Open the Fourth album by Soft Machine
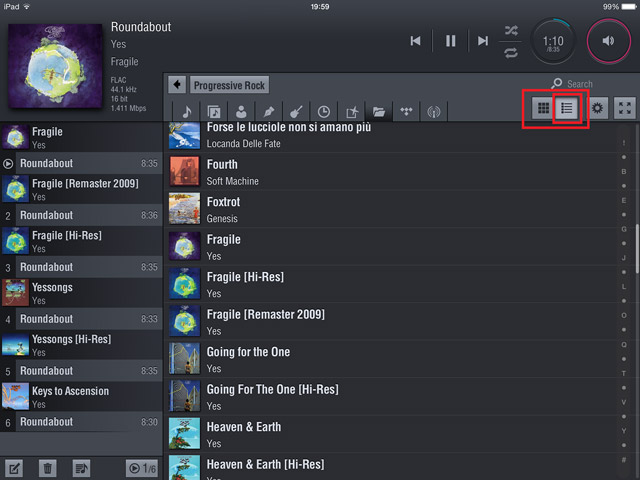 point(392,172)
